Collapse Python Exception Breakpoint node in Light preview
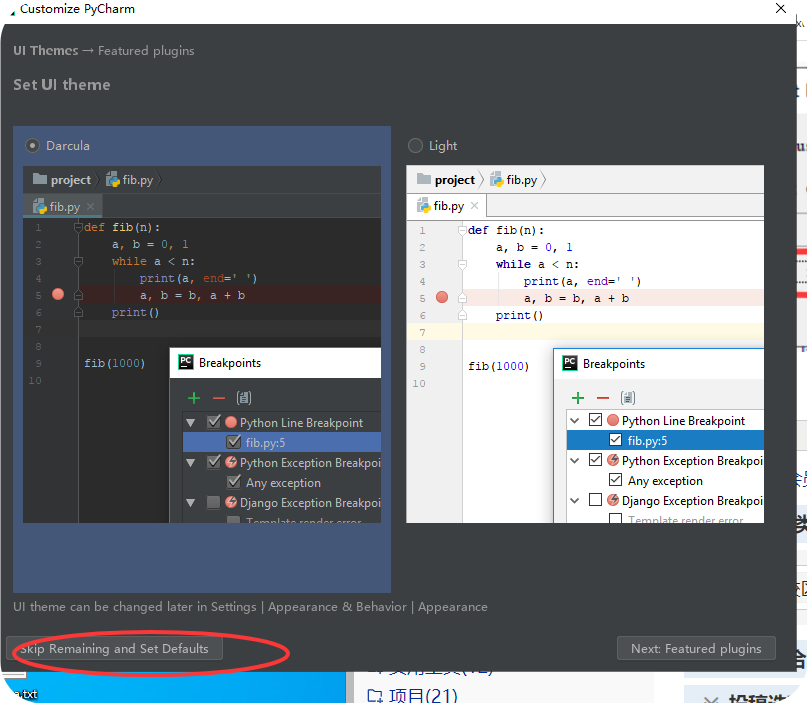The height and width of the screenshot is (703, 807). (x=575, y=460)
